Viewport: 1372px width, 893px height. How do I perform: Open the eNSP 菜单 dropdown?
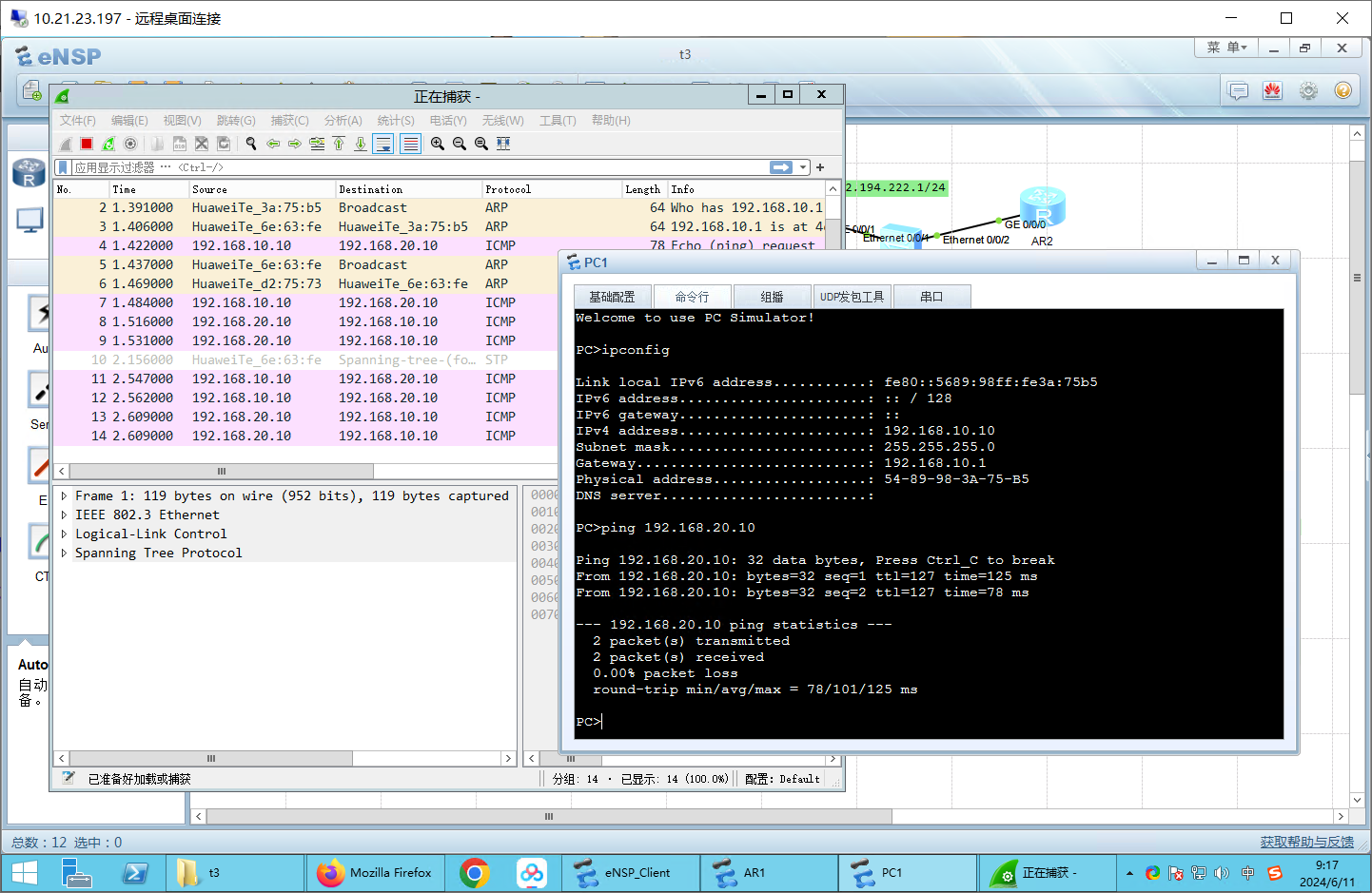[1226, 48]
